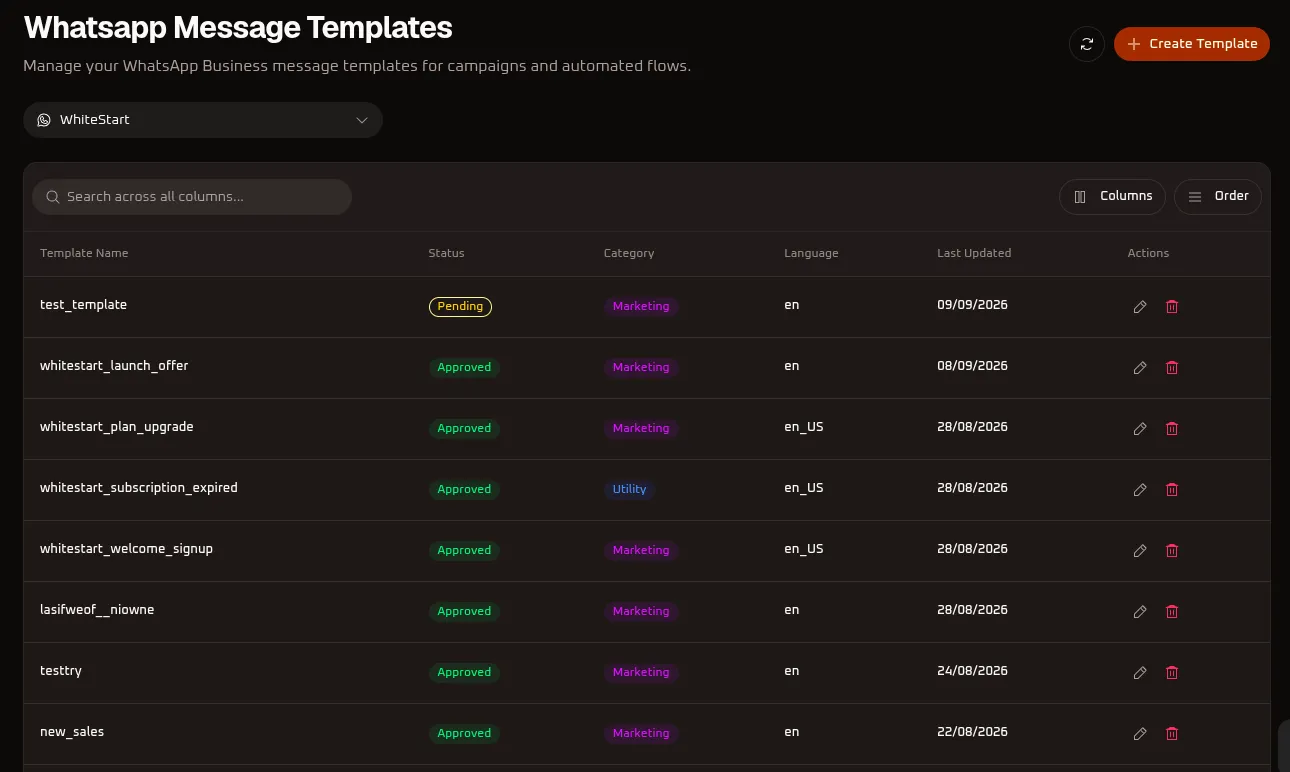This screenshot has width=1290, height=772.
Task: Delete whitestart_plan_upgrade template
Action: tap(1172, 429)
